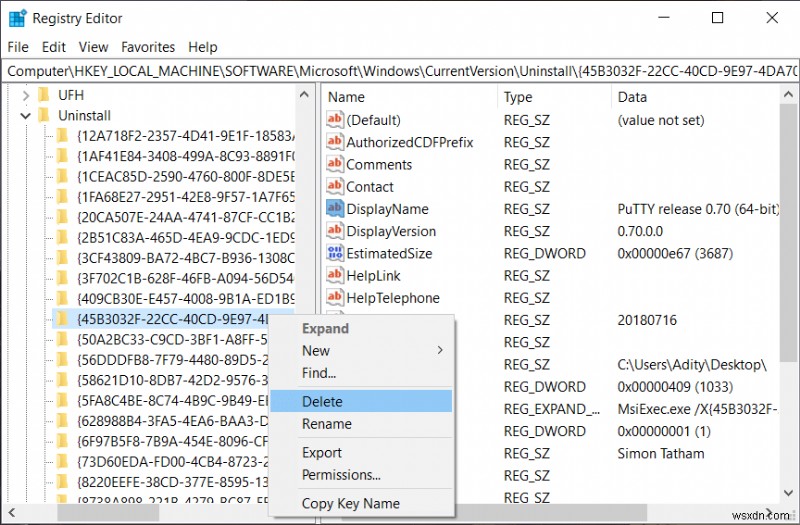Click folder icon of {3CF43809-BA72 key
Viewport: 800px width, 525px height.
pyautogui.click(x=62, y=258)
